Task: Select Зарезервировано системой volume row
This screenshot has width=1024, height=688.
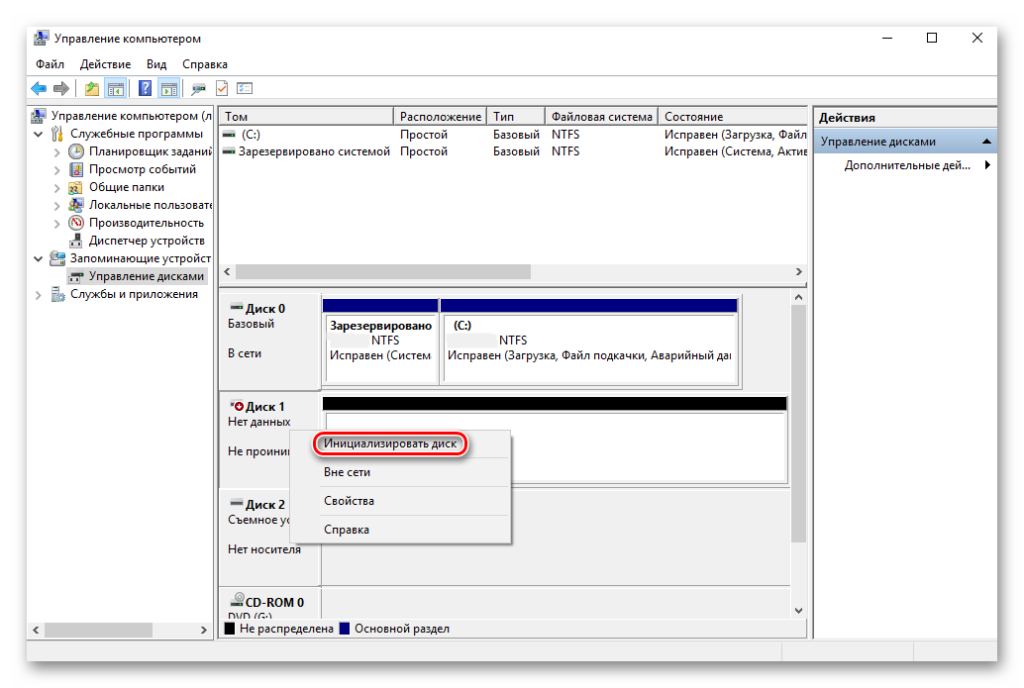Action: click(513, 151)
